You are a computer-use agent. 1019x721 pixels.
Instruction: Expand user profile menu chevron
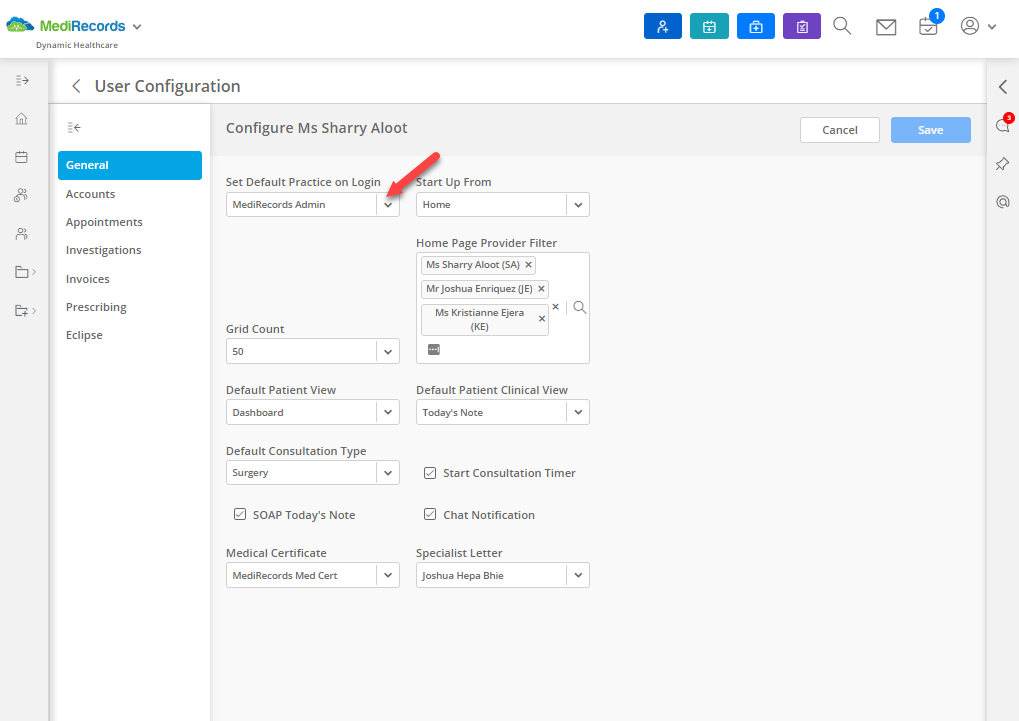point(992,27)
